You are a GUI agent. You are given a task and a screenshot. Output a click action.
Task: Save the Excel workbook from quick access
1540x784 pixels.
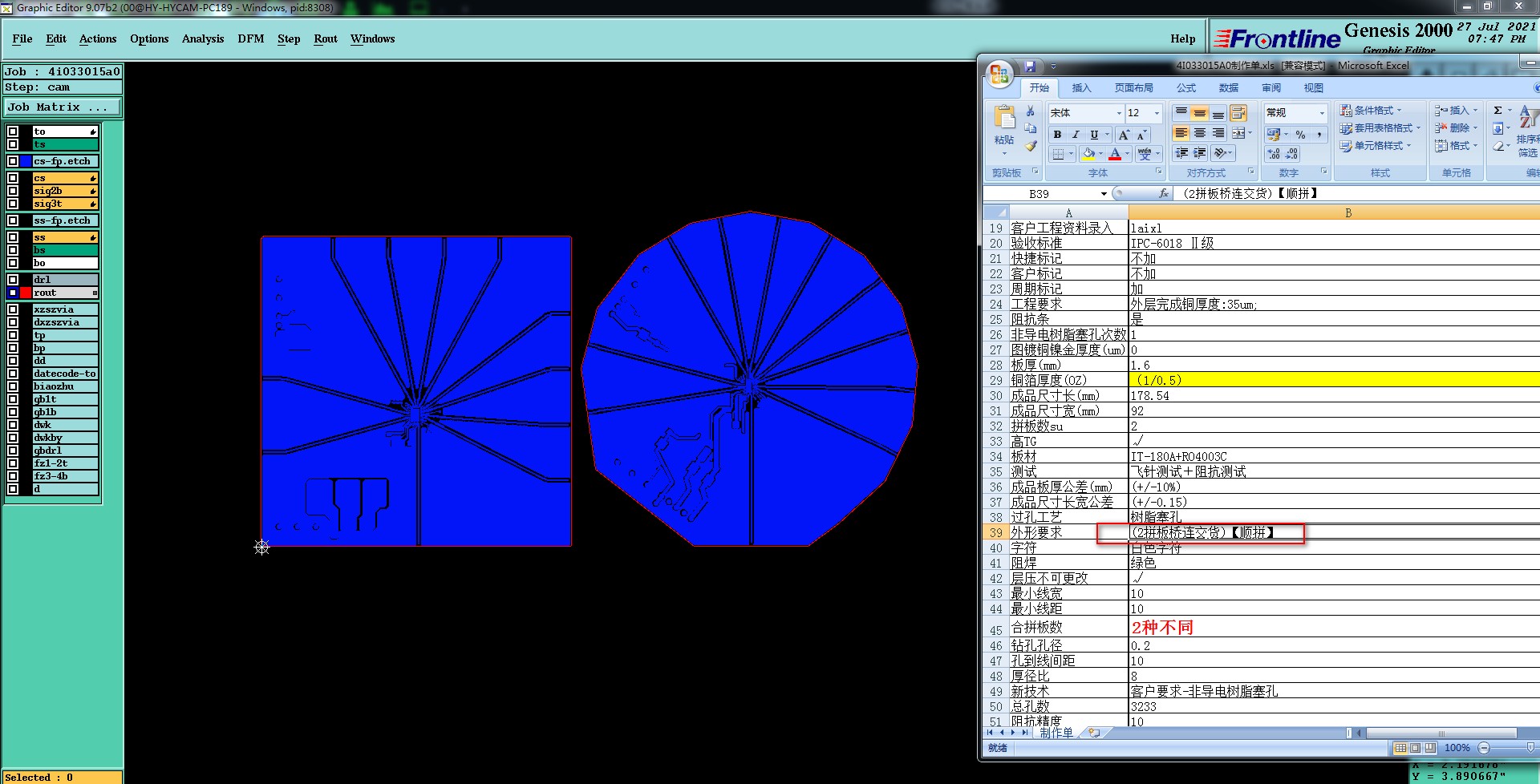coord(1030,67)
